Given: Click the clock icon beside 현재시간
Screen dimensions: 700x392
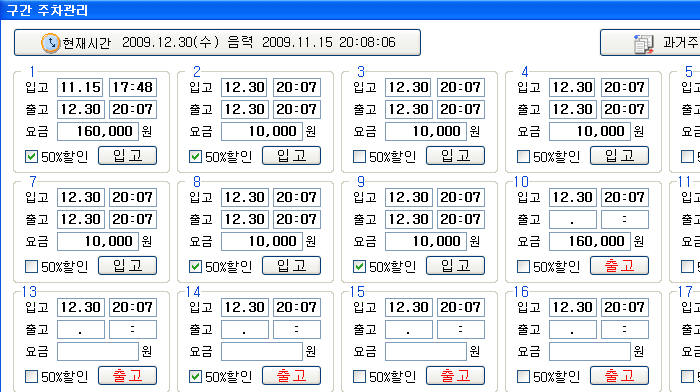Looking at the screenshot, I should coord(50,43).
